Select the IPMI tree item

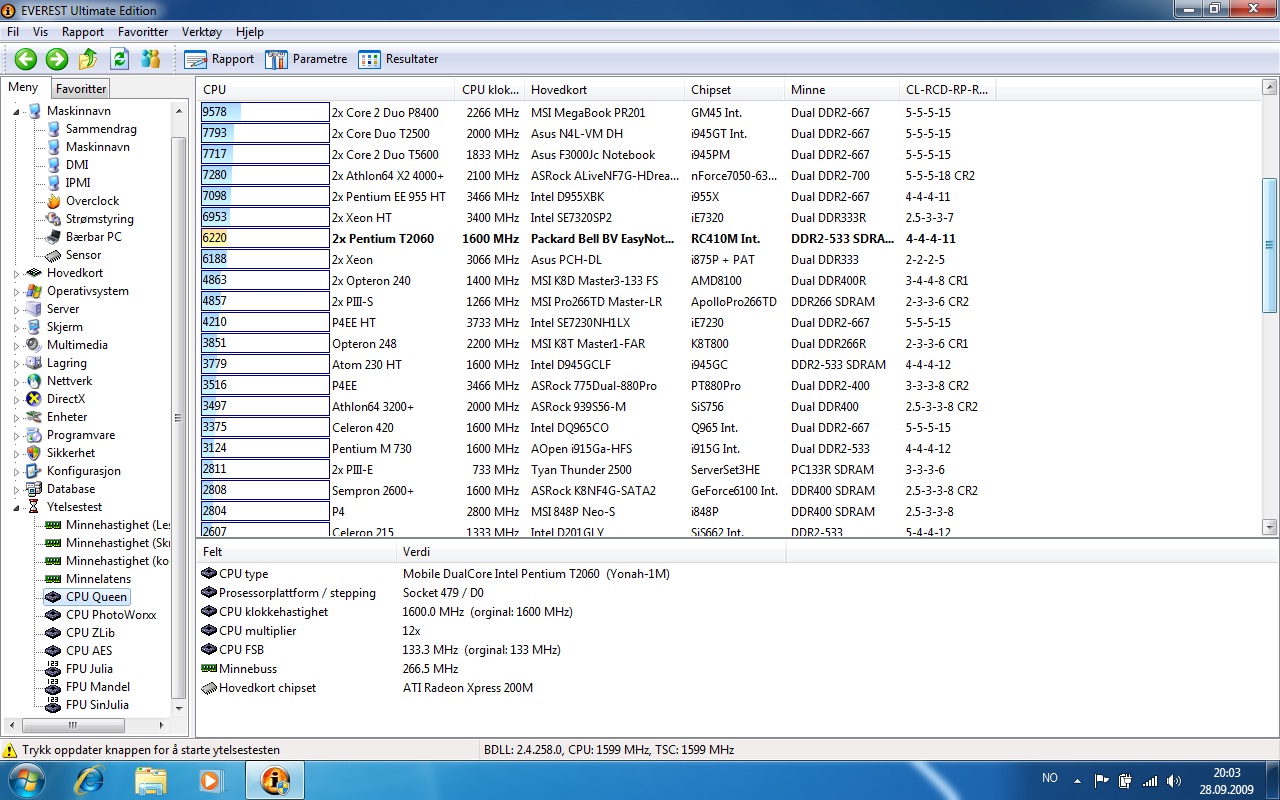pos(78,183)
